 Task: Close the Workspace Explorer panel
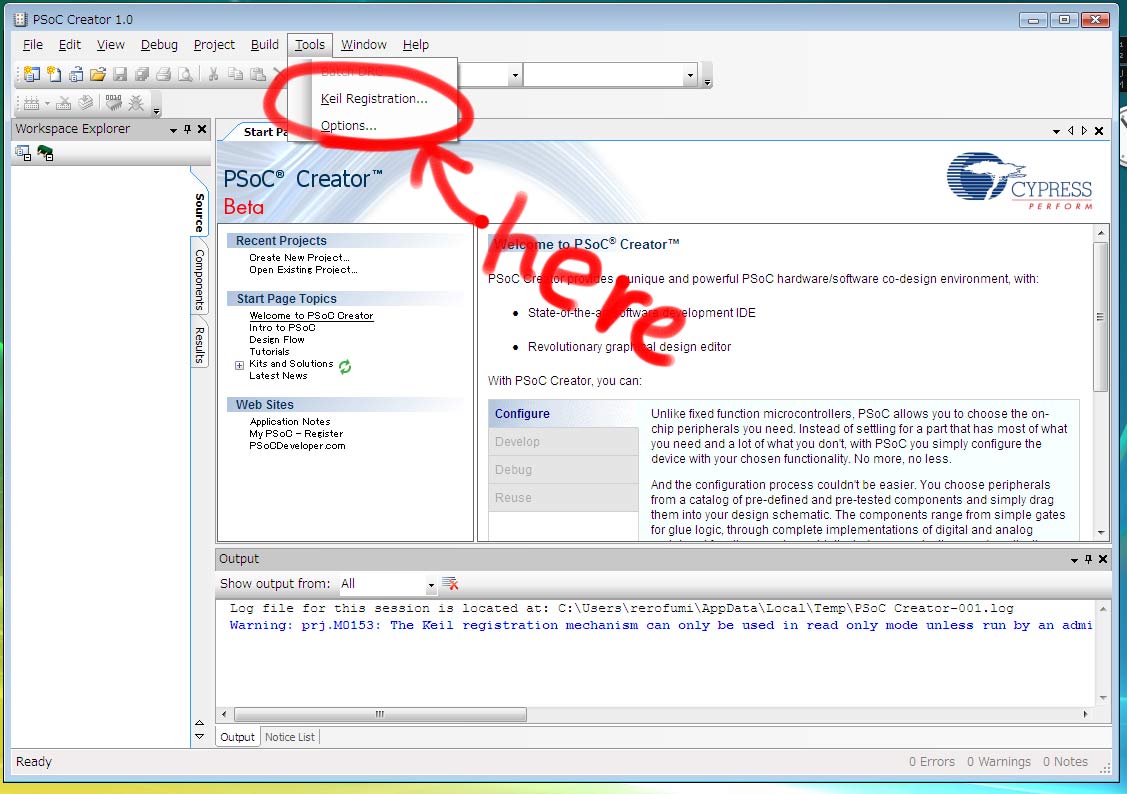coord(202,129)
